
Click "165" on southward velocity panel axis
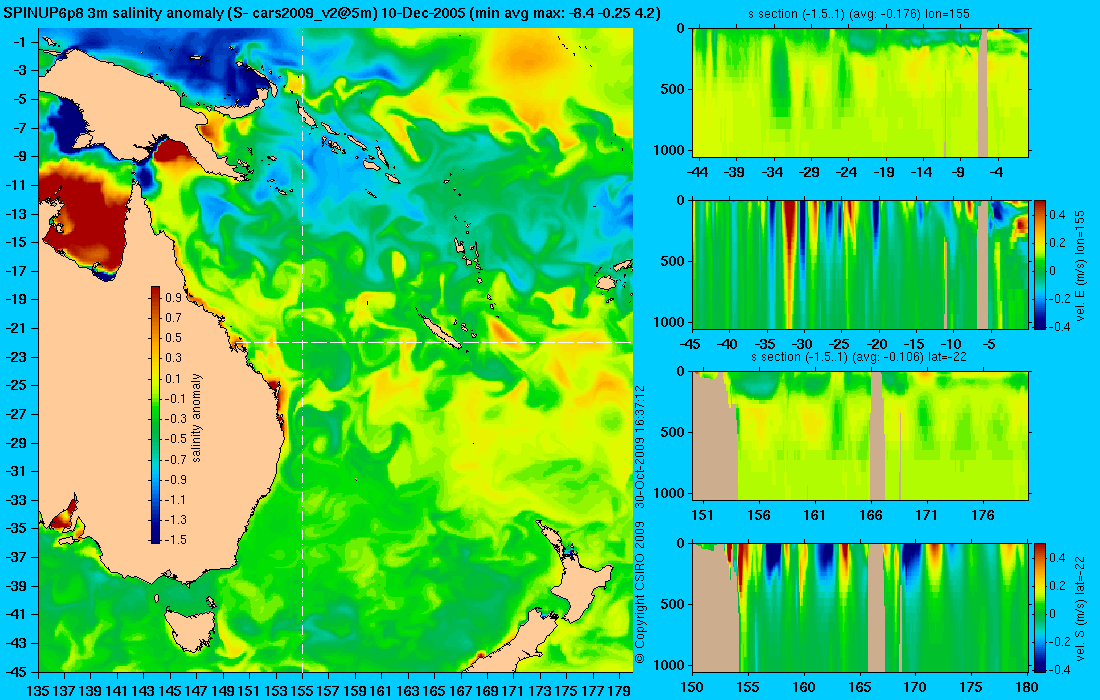(859, 687)
